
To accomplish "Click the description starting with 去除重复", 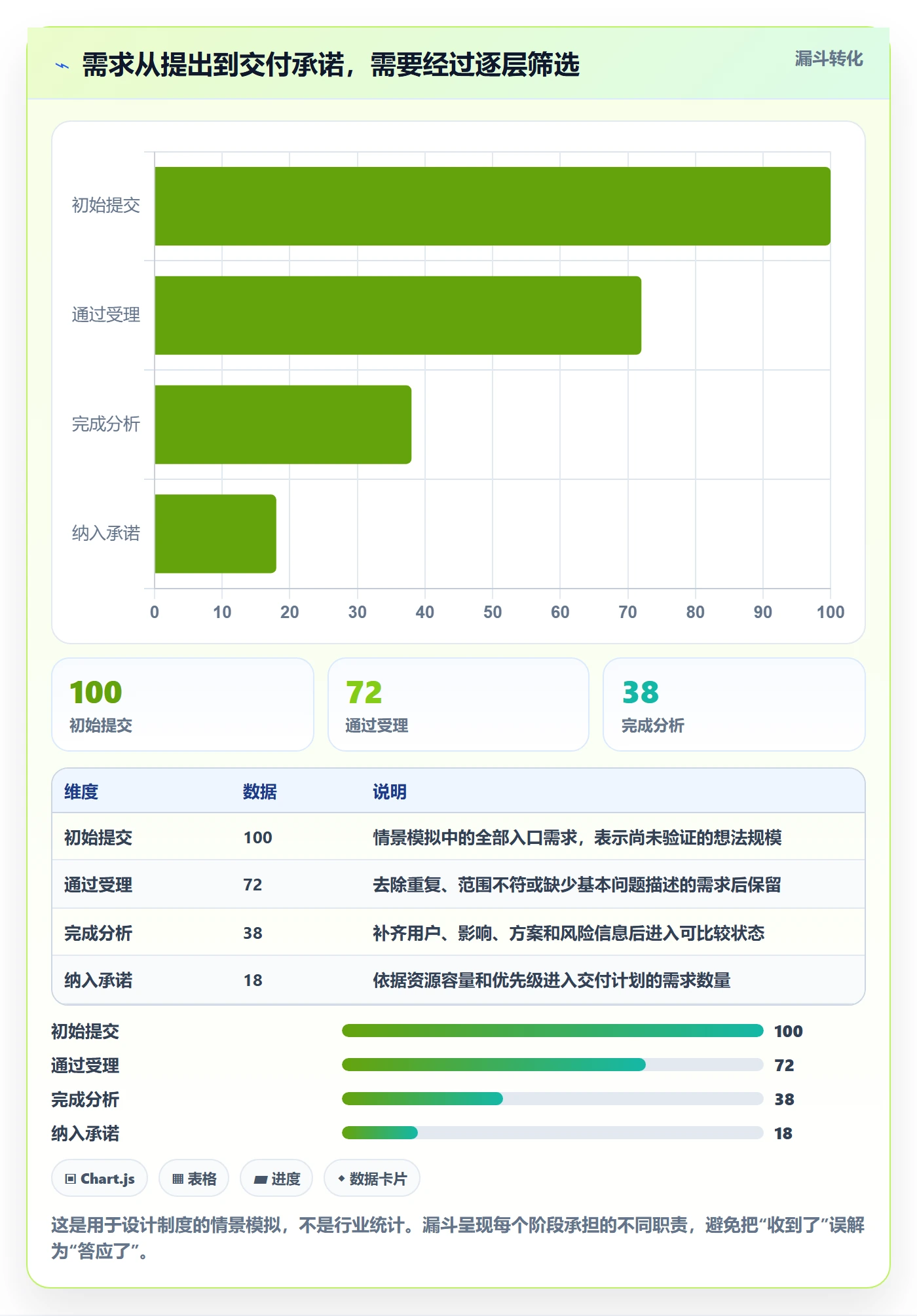I will (577, 885).
